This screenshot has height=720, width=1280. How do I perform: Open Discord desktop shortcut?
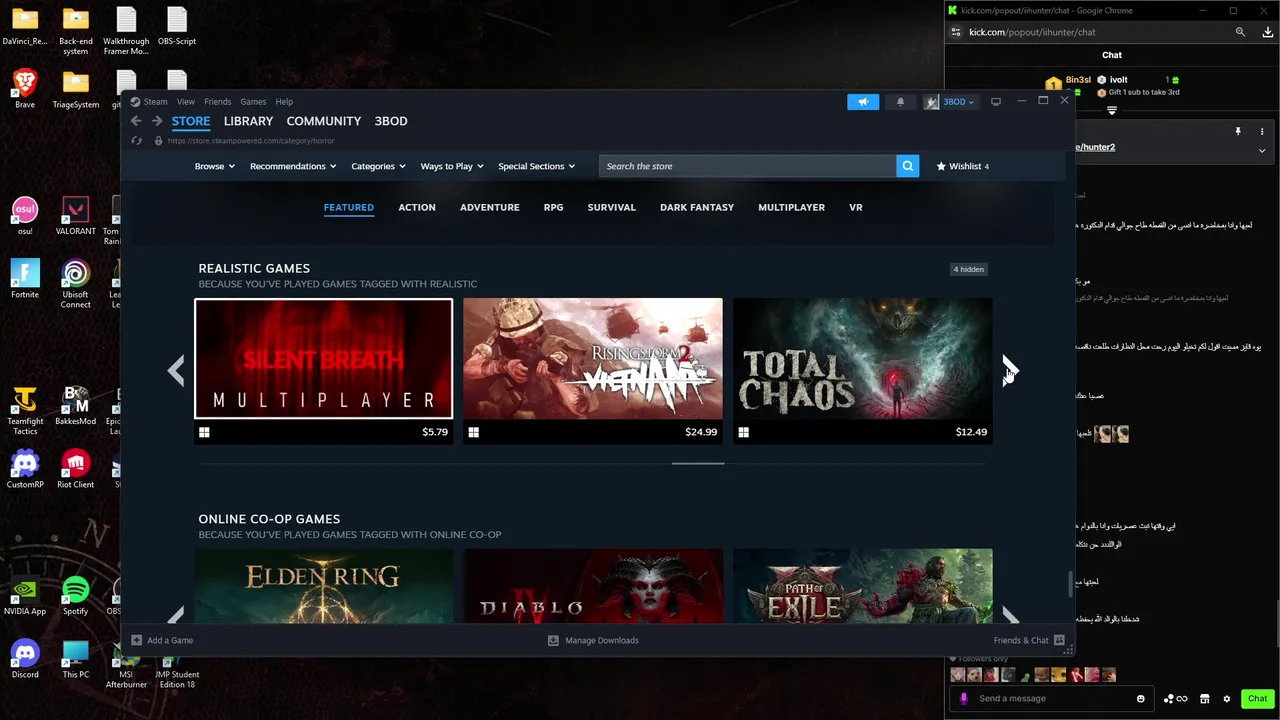click(x=25, y=659)
